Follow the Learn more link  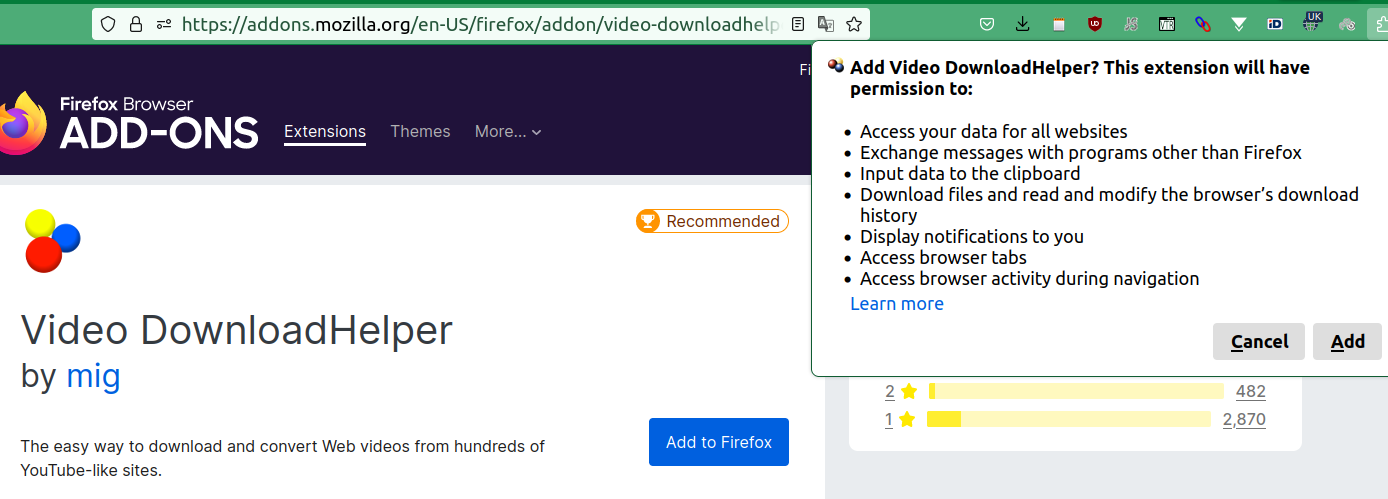897,304
